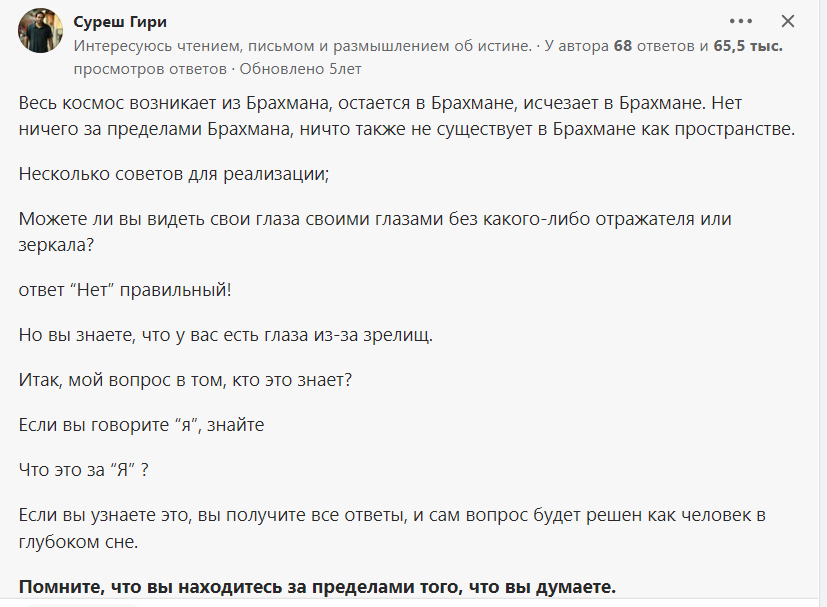Close the answer with the X icon
Screen dimensions: 827x607
coord(788,22)
